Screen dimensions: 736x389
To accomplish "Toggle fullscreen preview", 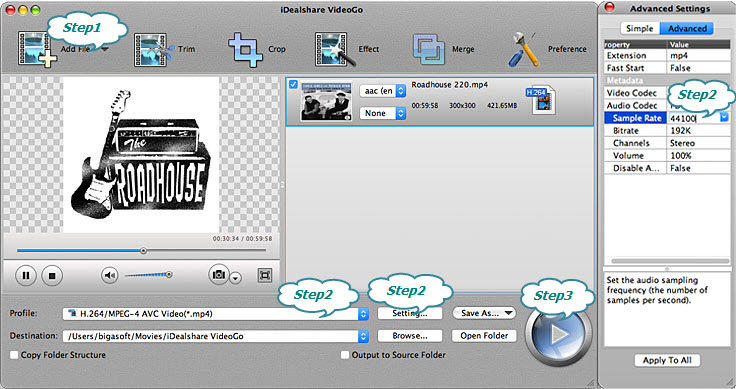I will [x=265, y=275].
